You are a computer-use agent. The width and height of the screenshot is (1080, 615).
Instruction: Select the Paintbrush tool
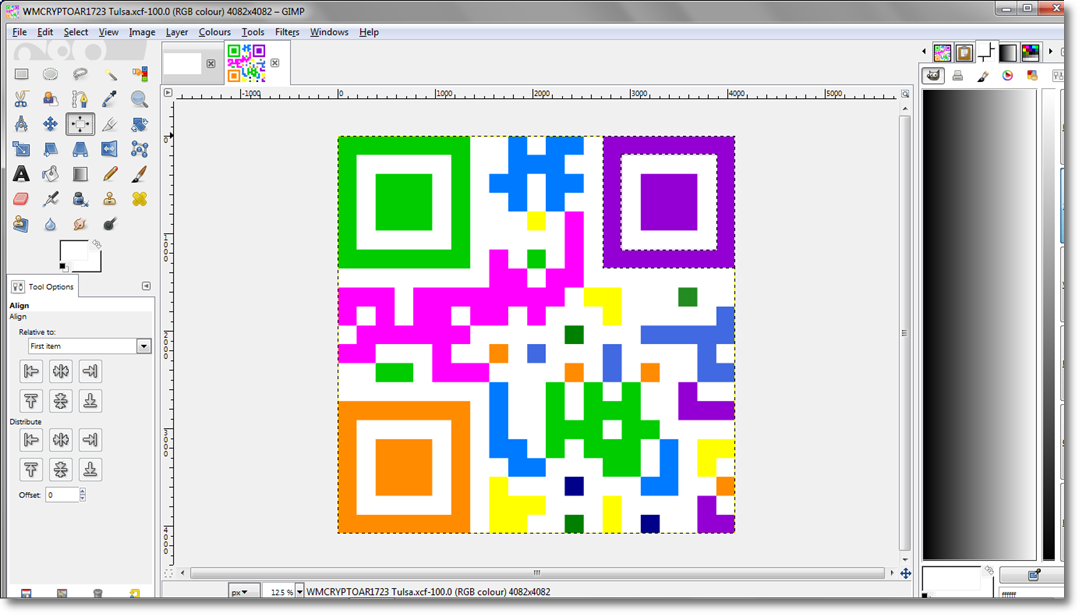tap(139, 174)
